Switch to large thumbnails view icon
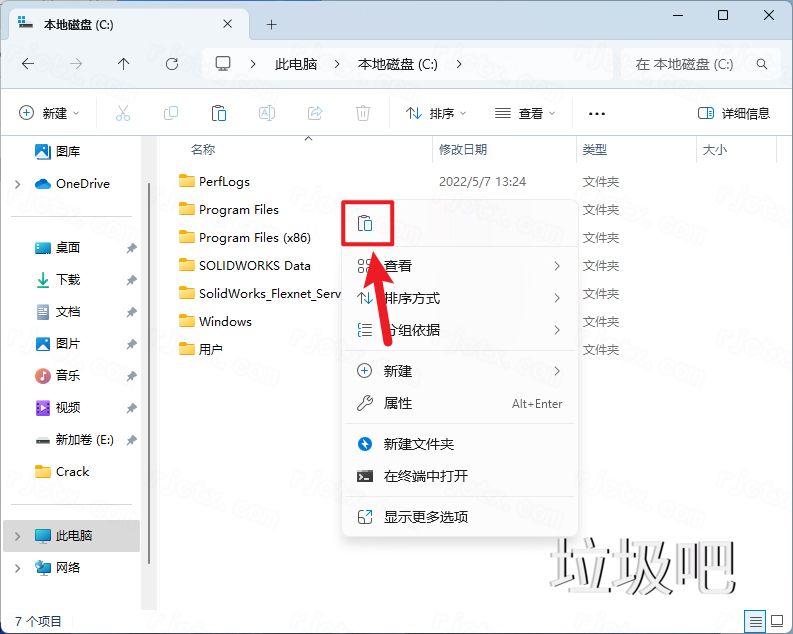 [x=777, y=620]
